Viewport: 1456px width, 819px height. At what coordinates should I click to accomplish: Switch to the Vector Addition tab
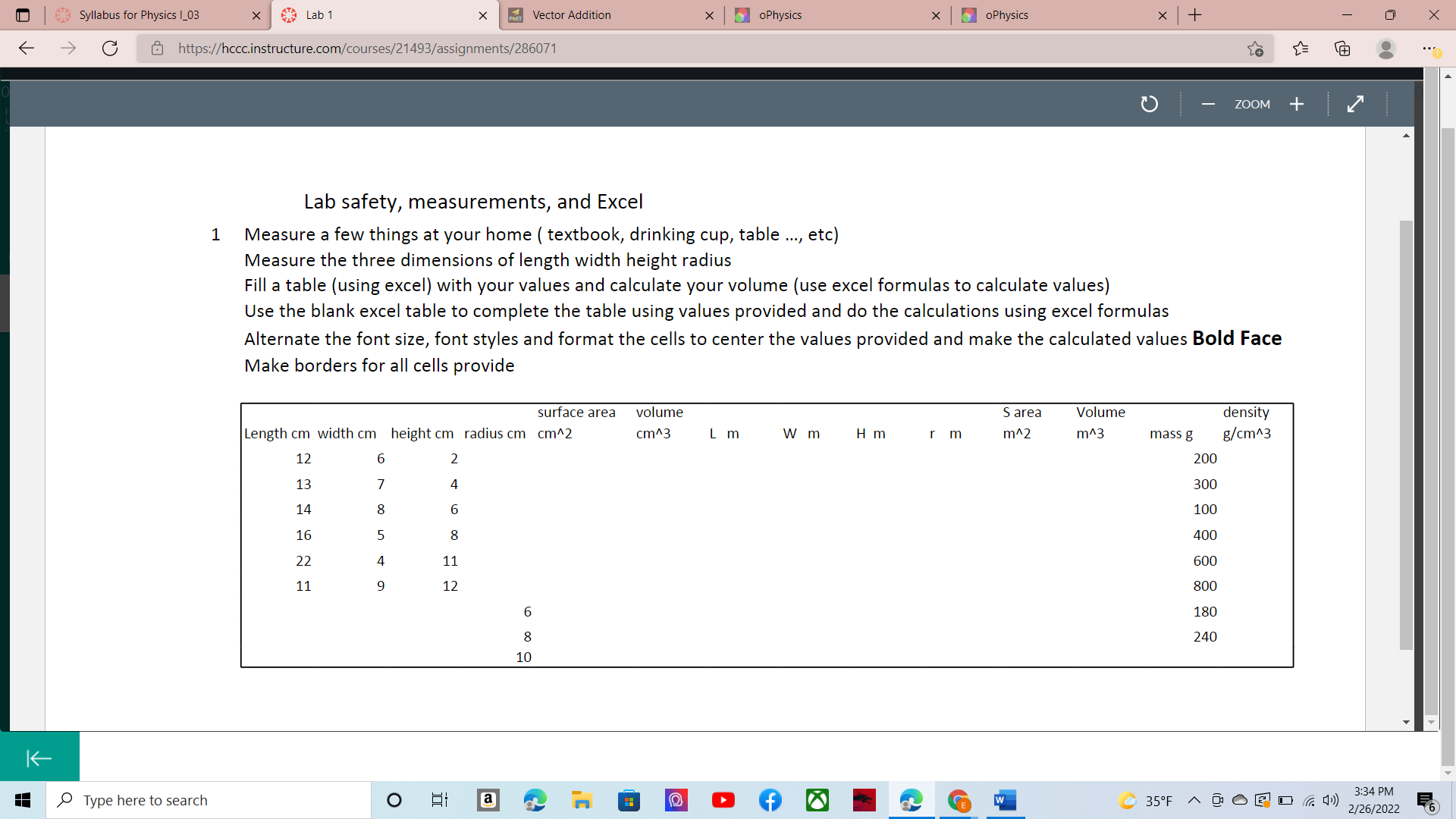571,15
